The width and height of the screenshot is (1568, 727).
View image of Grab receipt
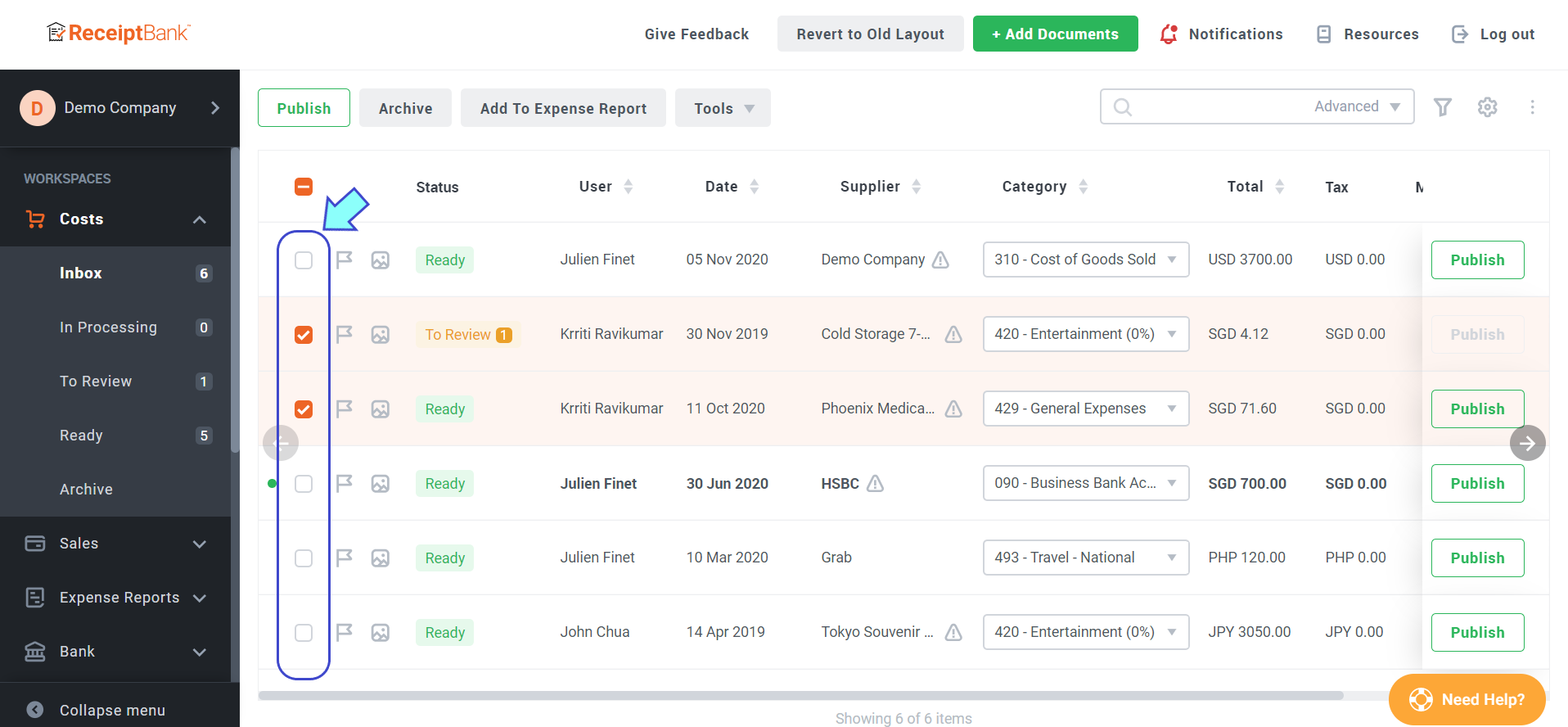(381, 558)
